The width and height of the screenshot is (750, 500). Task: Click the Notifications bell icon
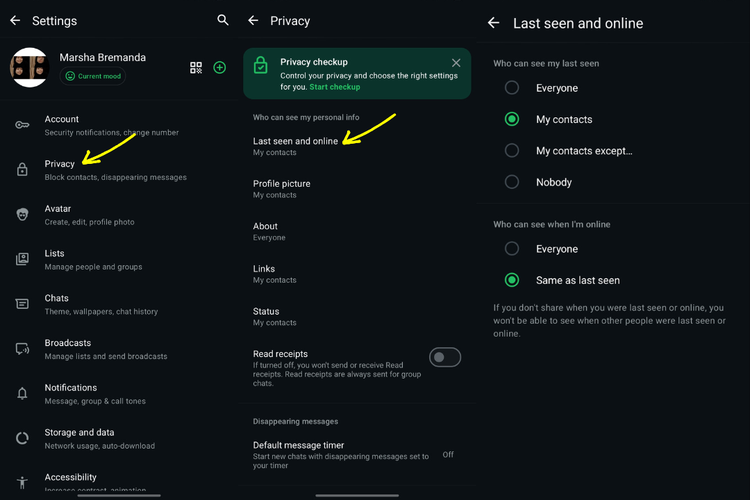coord(22,393)
